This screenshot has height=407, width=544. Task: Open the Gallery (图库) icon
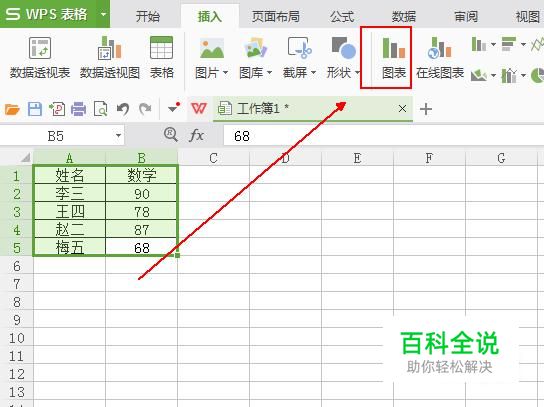coord(255,48)
